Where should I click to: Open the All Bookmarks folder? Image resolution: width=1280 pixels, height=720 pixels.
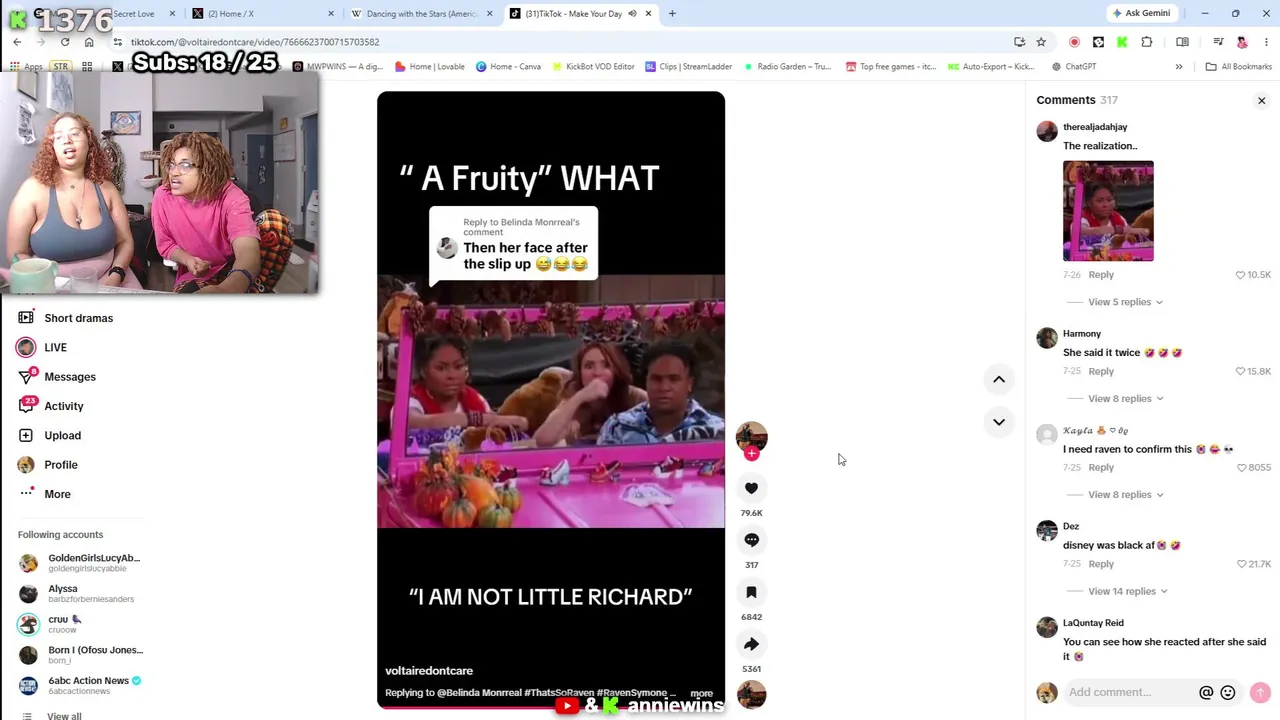(1238, 67)
